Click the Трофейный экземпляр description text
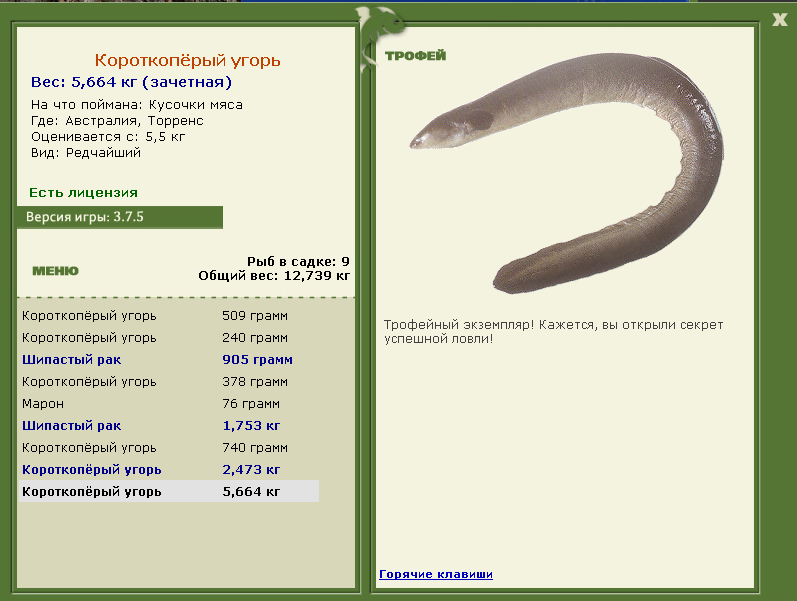The width and height of the screenshot is (797, 601). point(554,332)
